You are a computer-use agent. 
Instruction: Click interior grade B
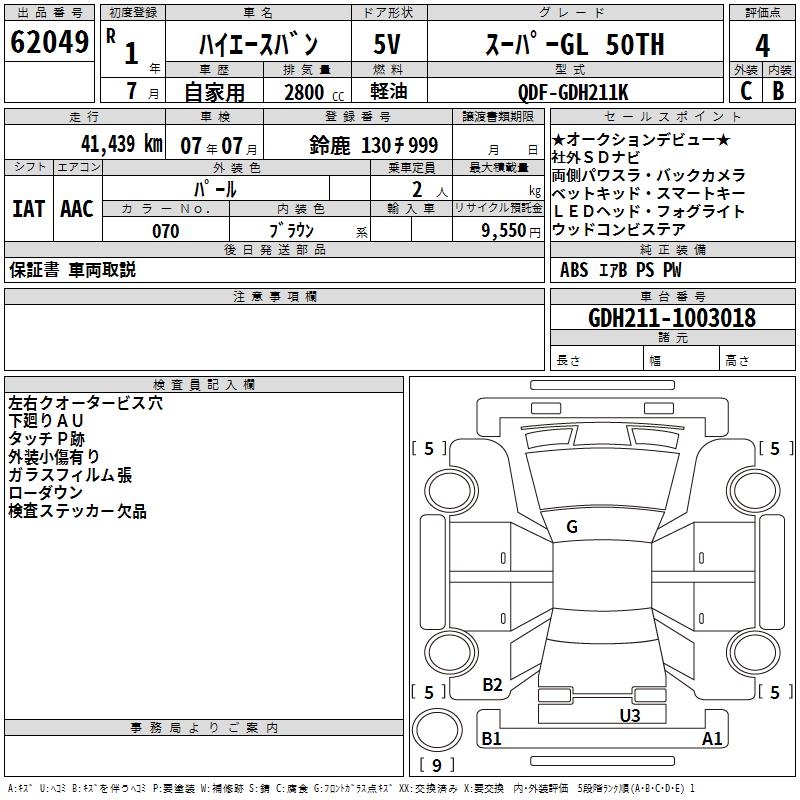[778, 91]
